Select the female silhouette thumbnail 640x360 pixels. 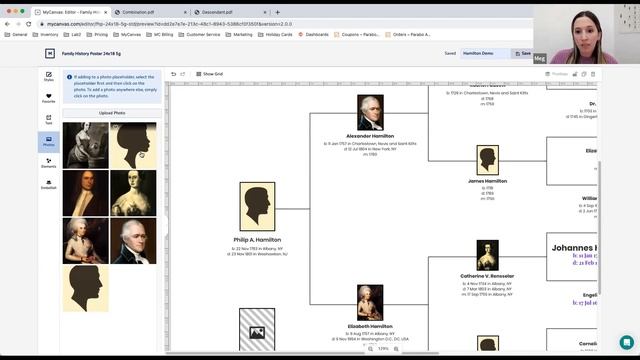(133, 145)
